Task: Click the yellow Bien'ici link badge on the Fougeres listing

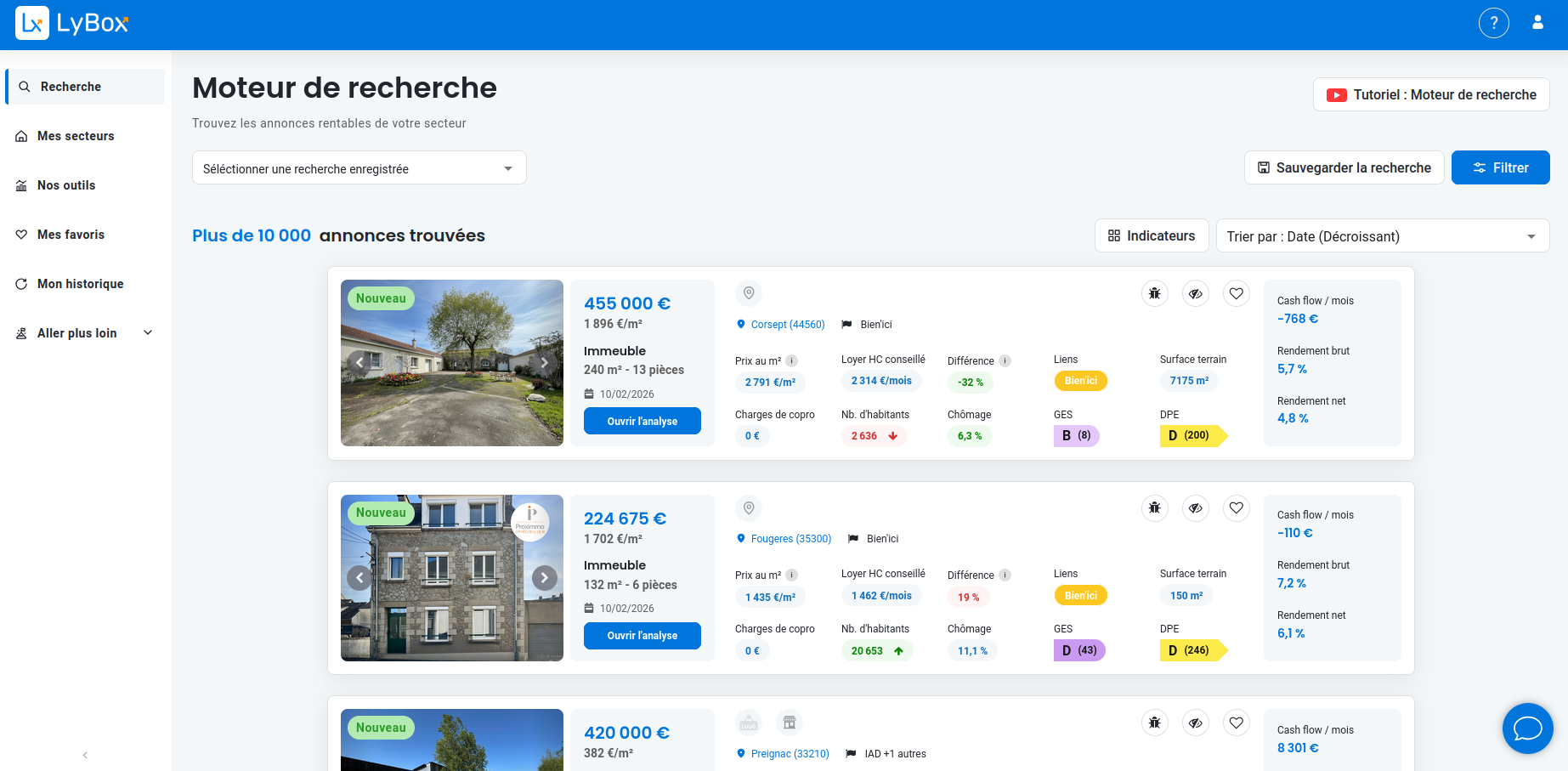Action: point(1080,595)
